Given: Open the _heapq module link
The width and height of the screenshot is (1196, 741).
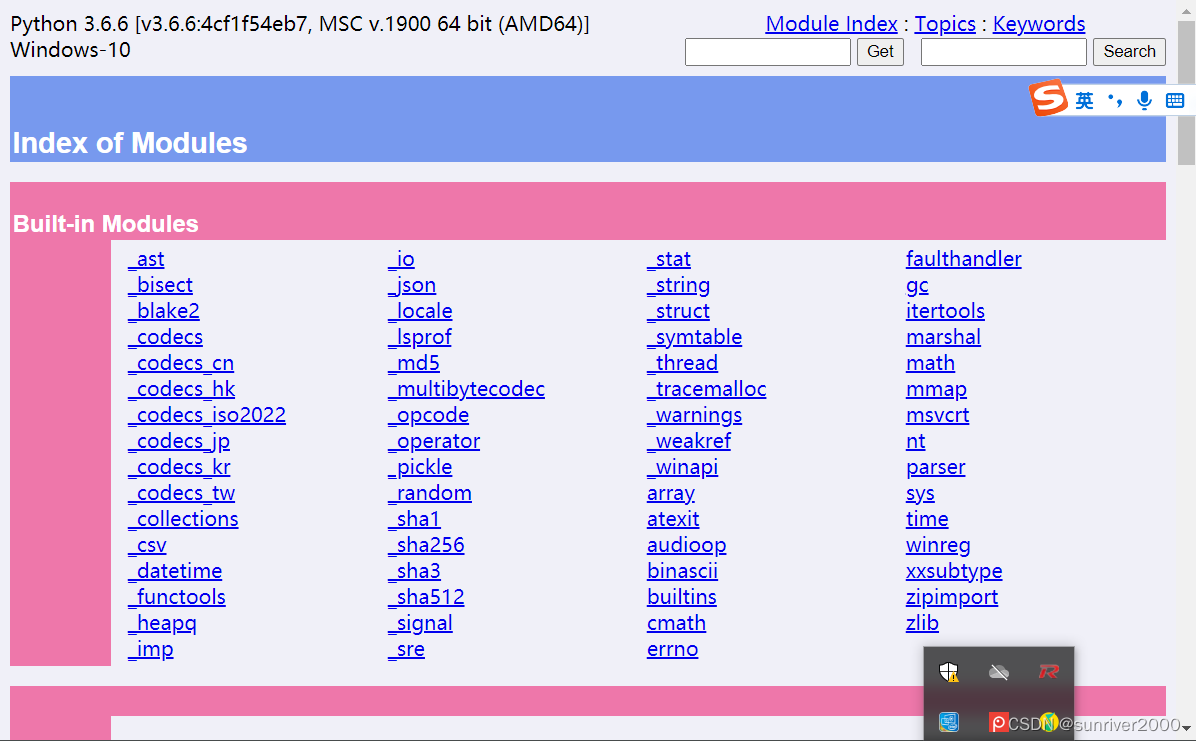Looking at the screenshot, I should coord(162,623).
